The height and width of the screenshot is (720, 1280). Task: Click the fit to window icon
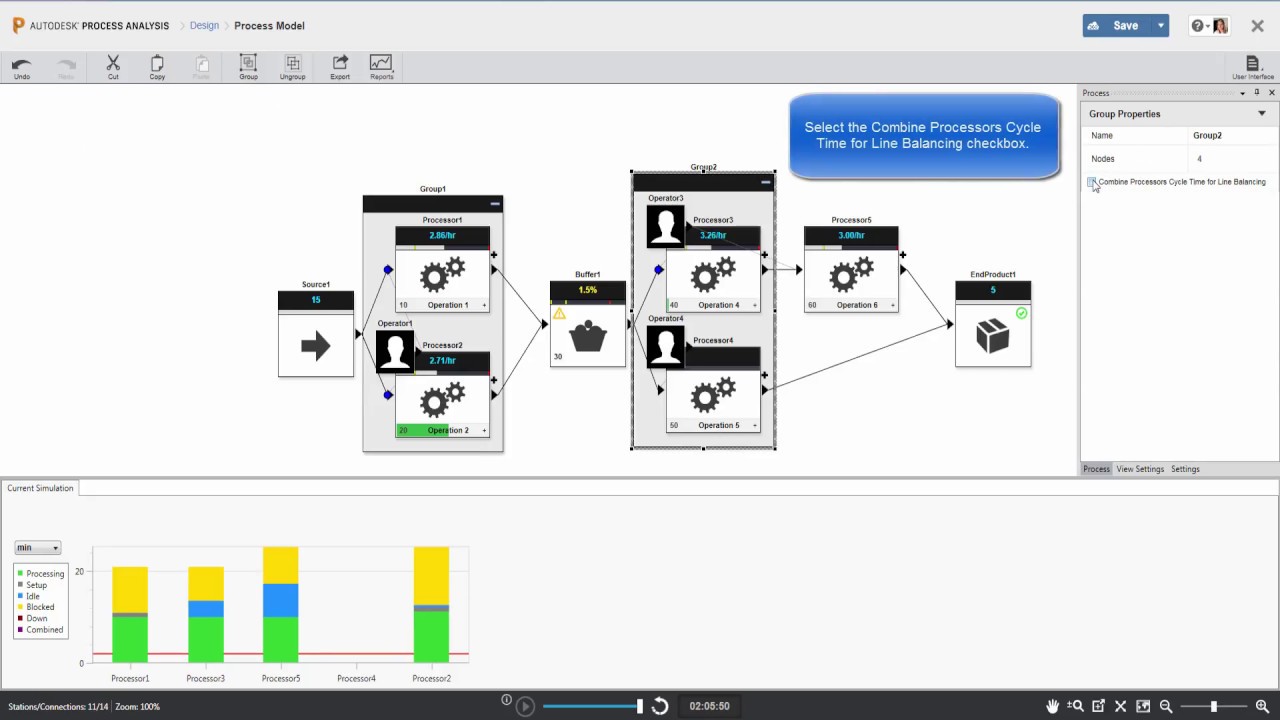[1143, 706]
